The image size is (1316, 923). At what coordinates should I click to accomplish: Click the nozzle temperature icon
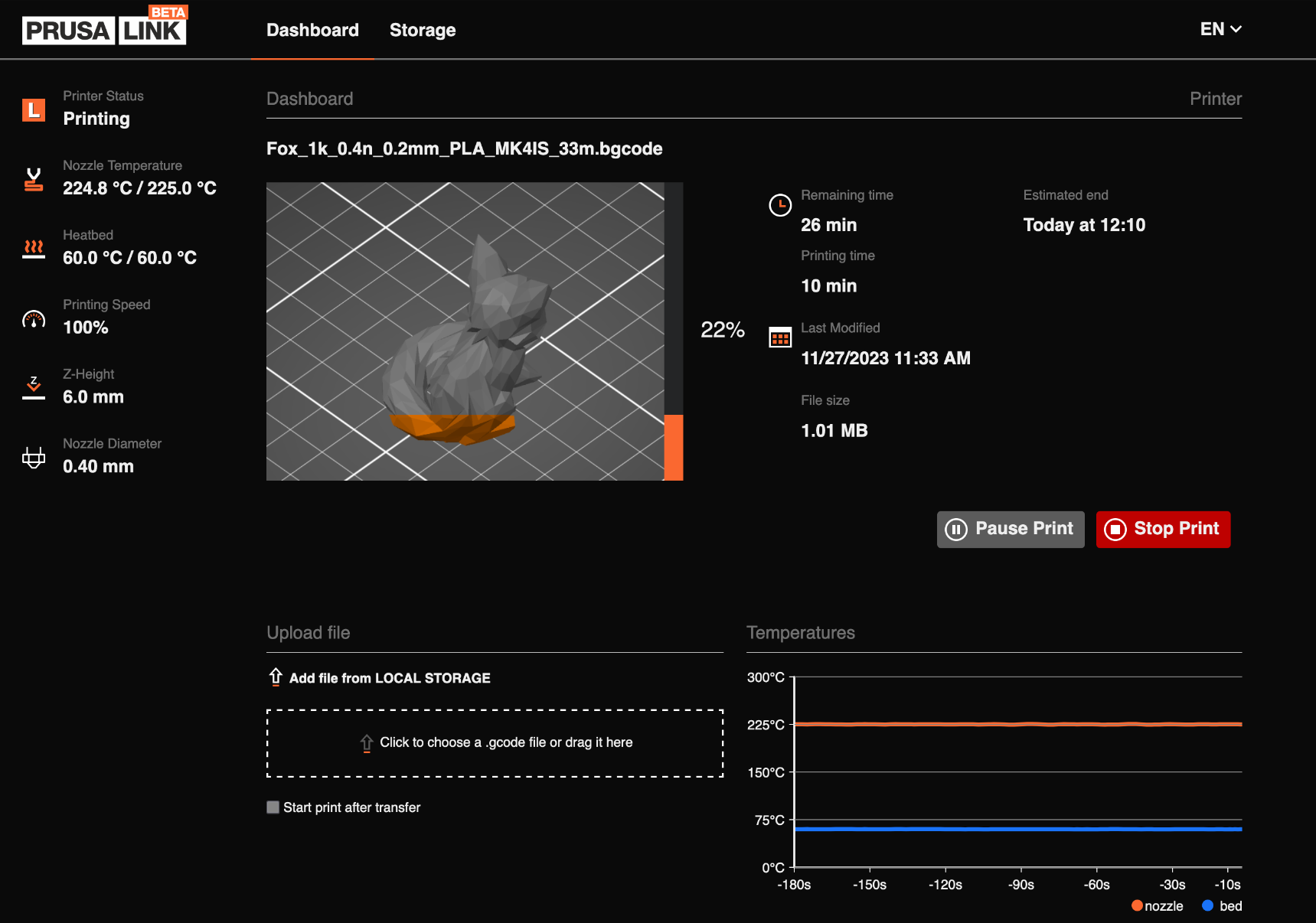(x=34, y=180)
